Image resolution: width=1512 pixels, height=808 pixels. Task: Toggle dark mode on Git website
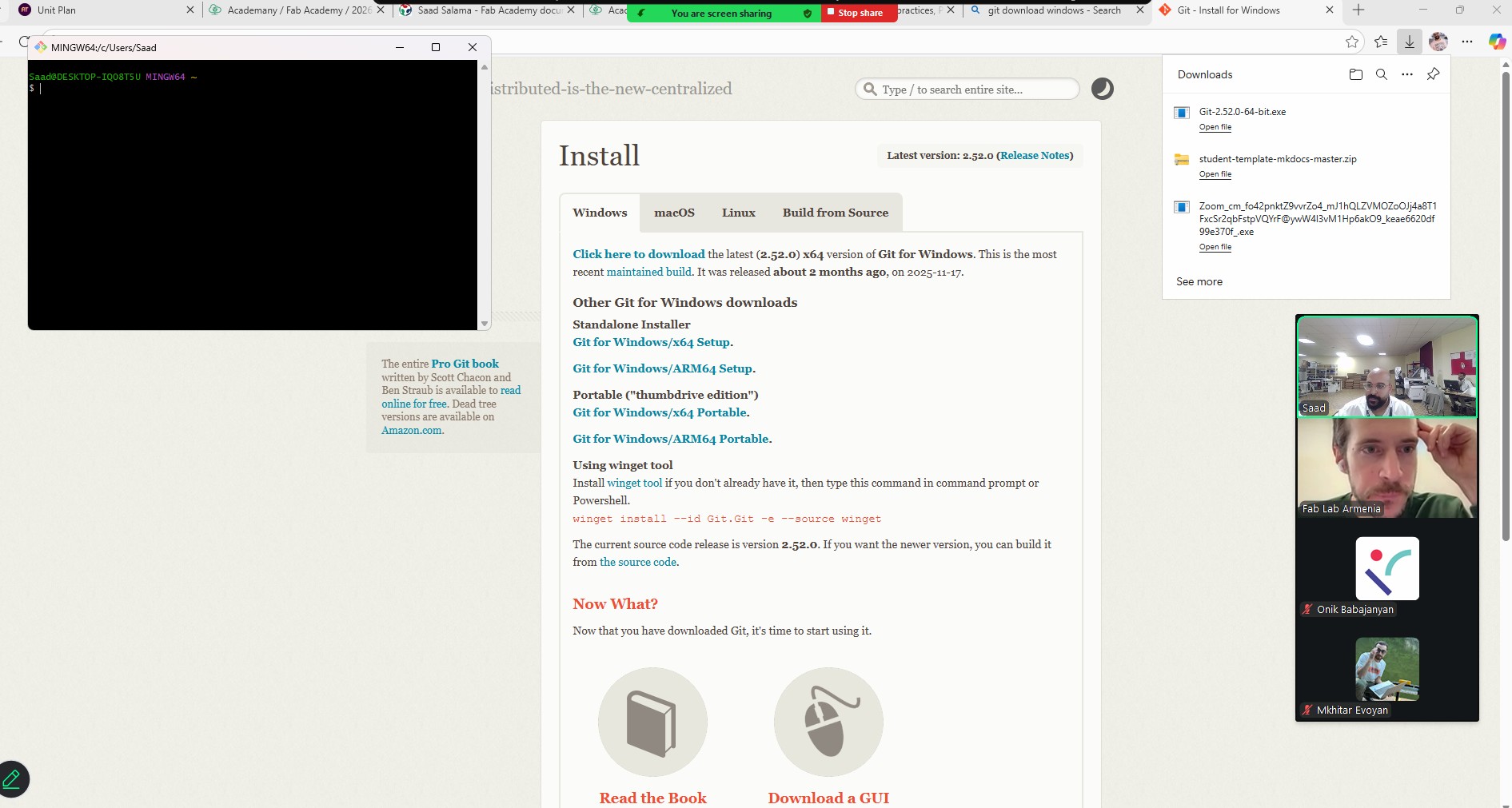coord(1103,89)
